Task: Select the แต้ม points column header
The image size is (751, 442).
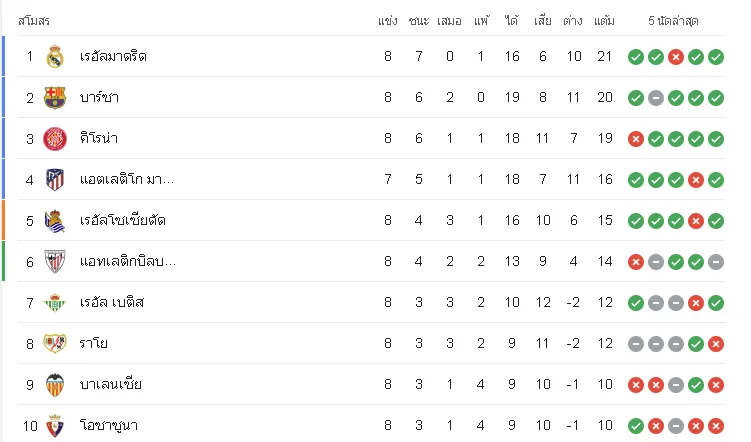Action: pyautogui.click(x=604, y=21)
